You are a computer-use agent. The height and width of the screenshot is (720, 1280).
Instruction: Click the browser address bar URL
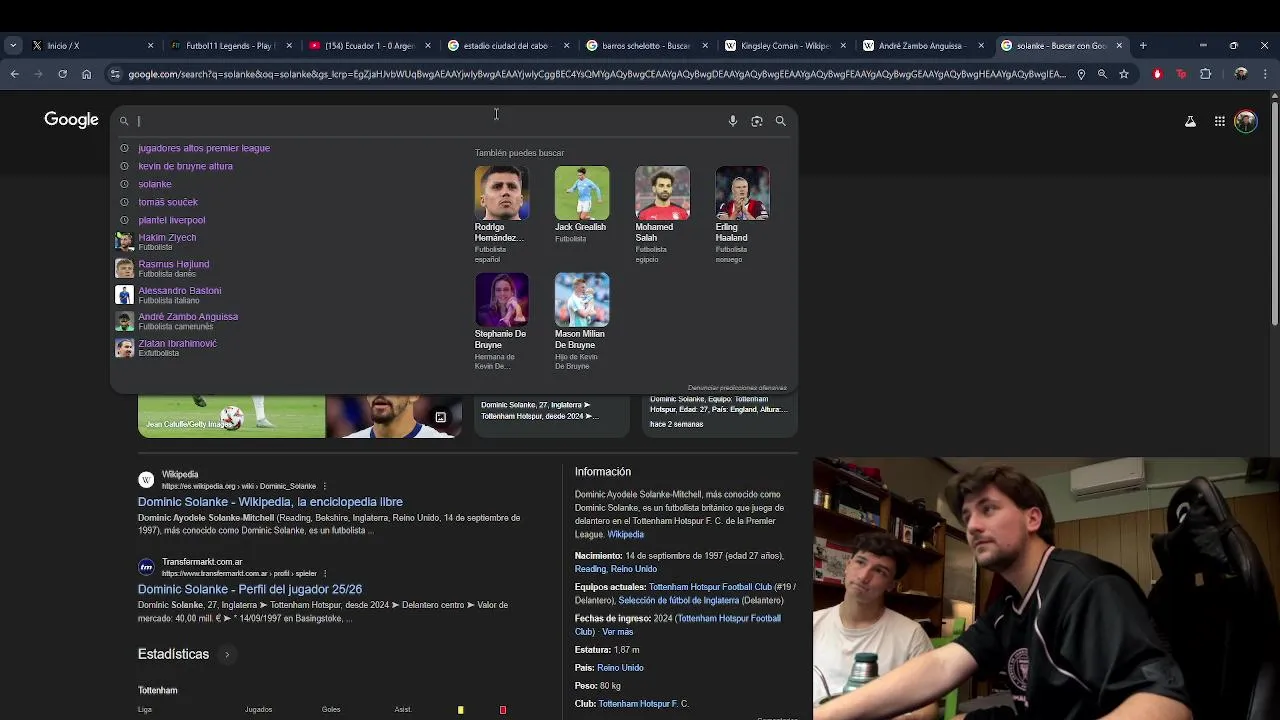click(597, 74)
